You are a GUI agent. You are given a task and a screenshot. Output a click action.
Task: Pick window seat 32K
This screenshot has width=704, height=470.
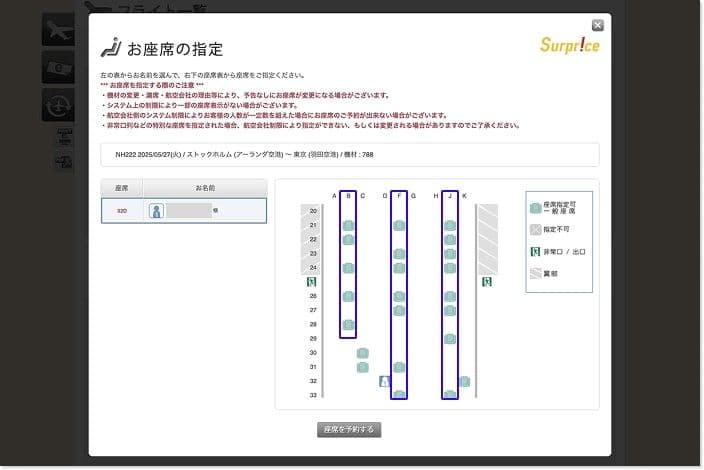(464, 381)
